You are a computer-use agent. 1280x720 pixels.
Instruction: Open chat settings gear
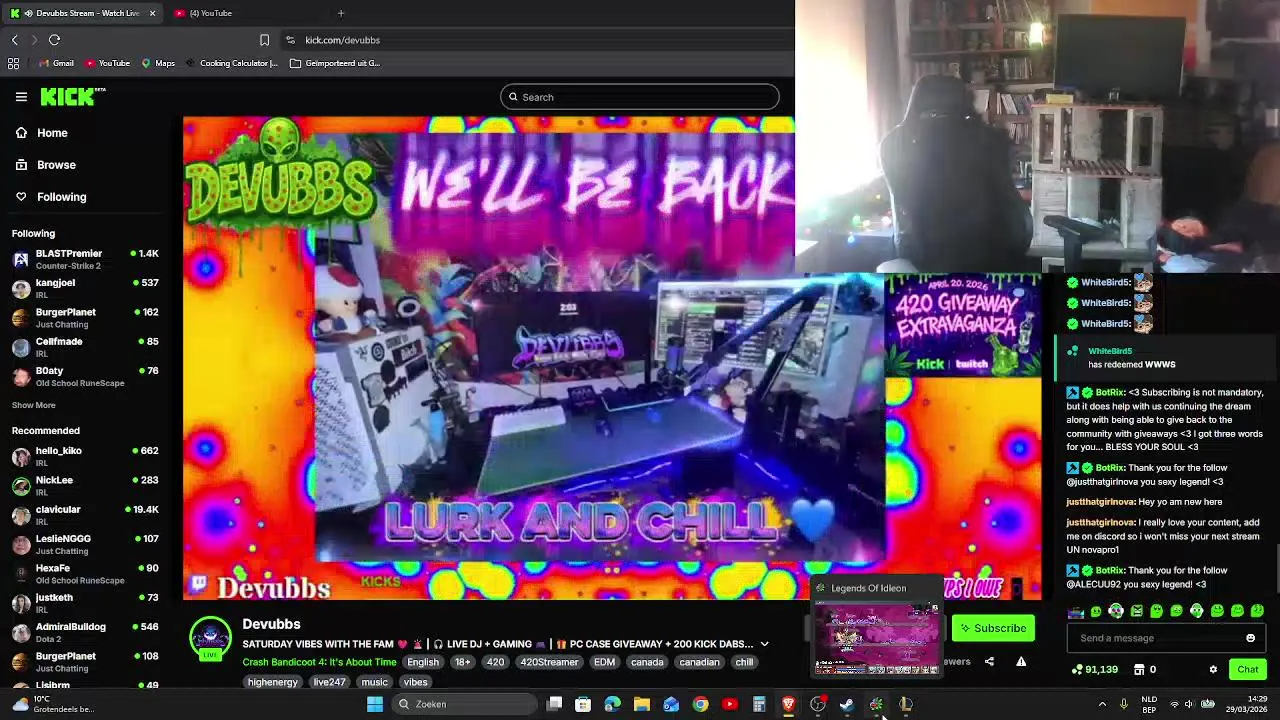(1213, 669)
